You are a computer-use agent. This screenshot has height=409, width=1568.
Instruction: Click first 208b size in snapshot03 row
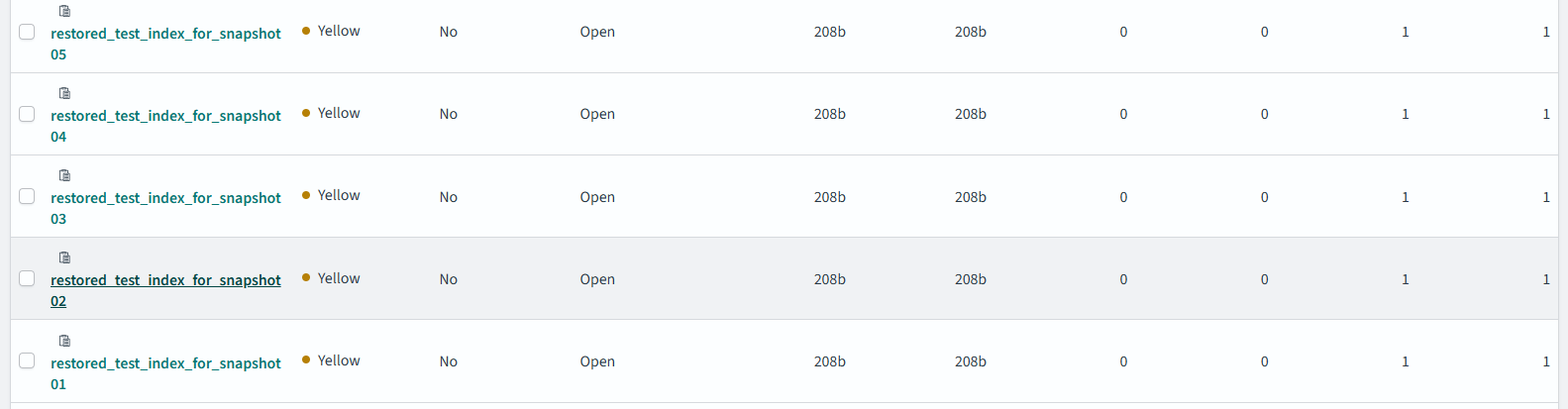pos(829,197)
